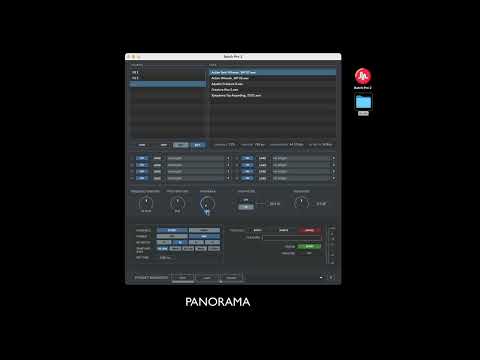Open the first left plugin slot dropdown arrow
Viewport: 480px width, 360px height.
(228, 158)
